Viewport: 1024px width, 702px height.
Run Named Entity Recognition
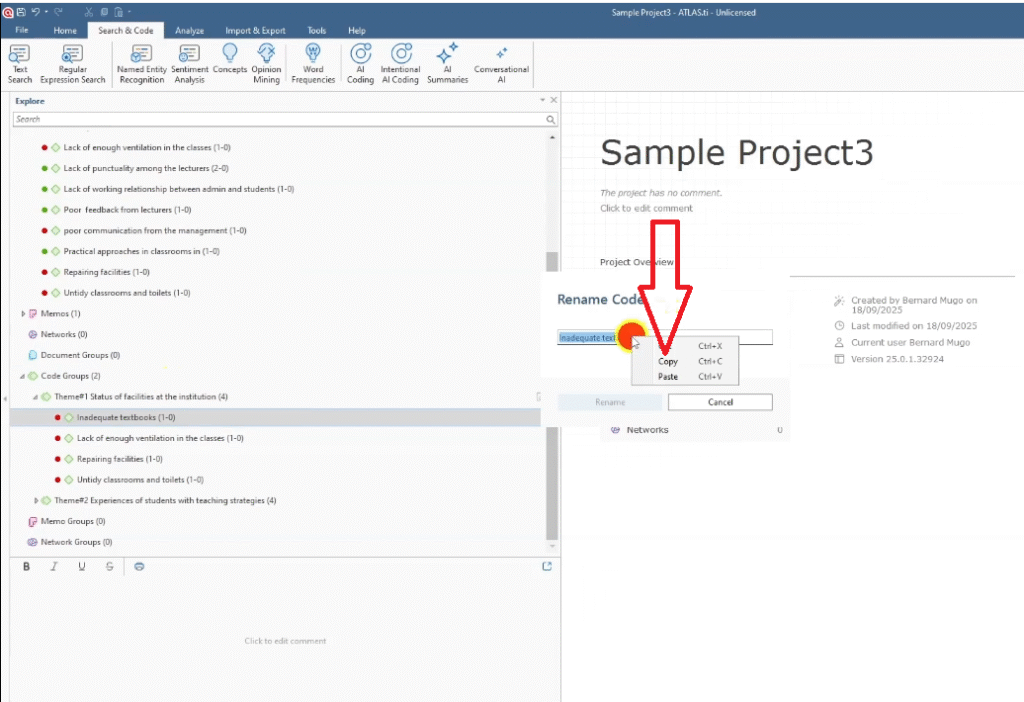(140, 63)
